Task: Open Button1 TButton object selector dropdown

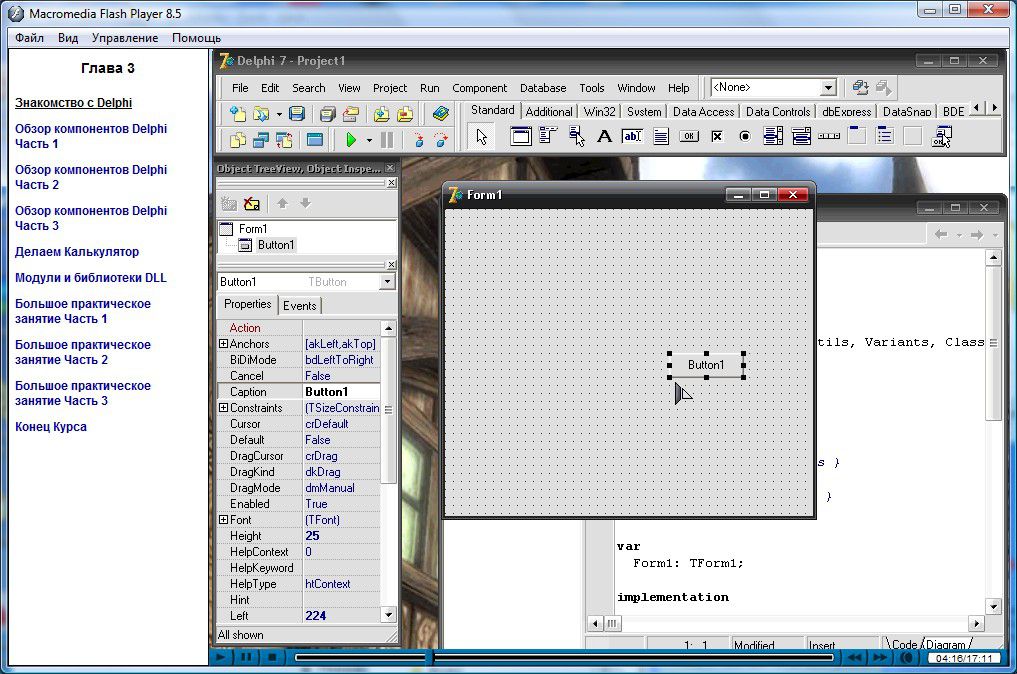Action: 387,282
